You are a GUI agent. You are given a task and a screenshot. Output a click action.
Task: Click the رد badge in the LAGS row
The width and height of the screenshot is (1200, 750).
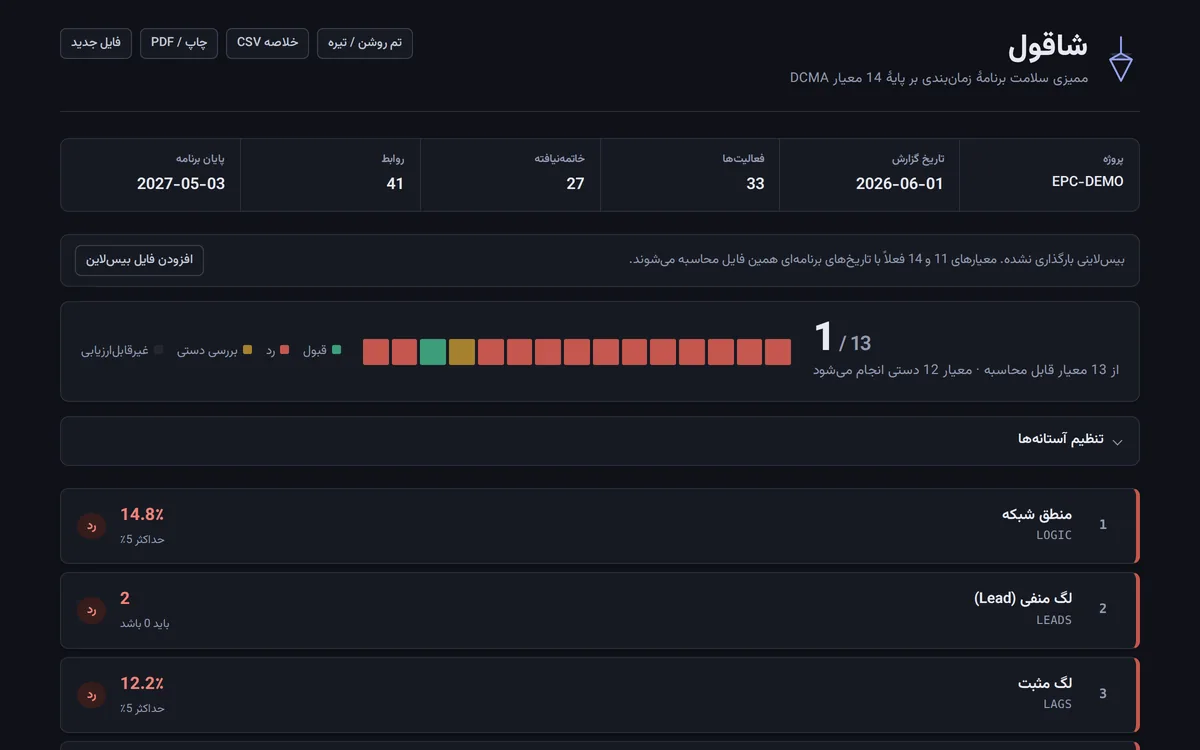[x=91, y=694]
